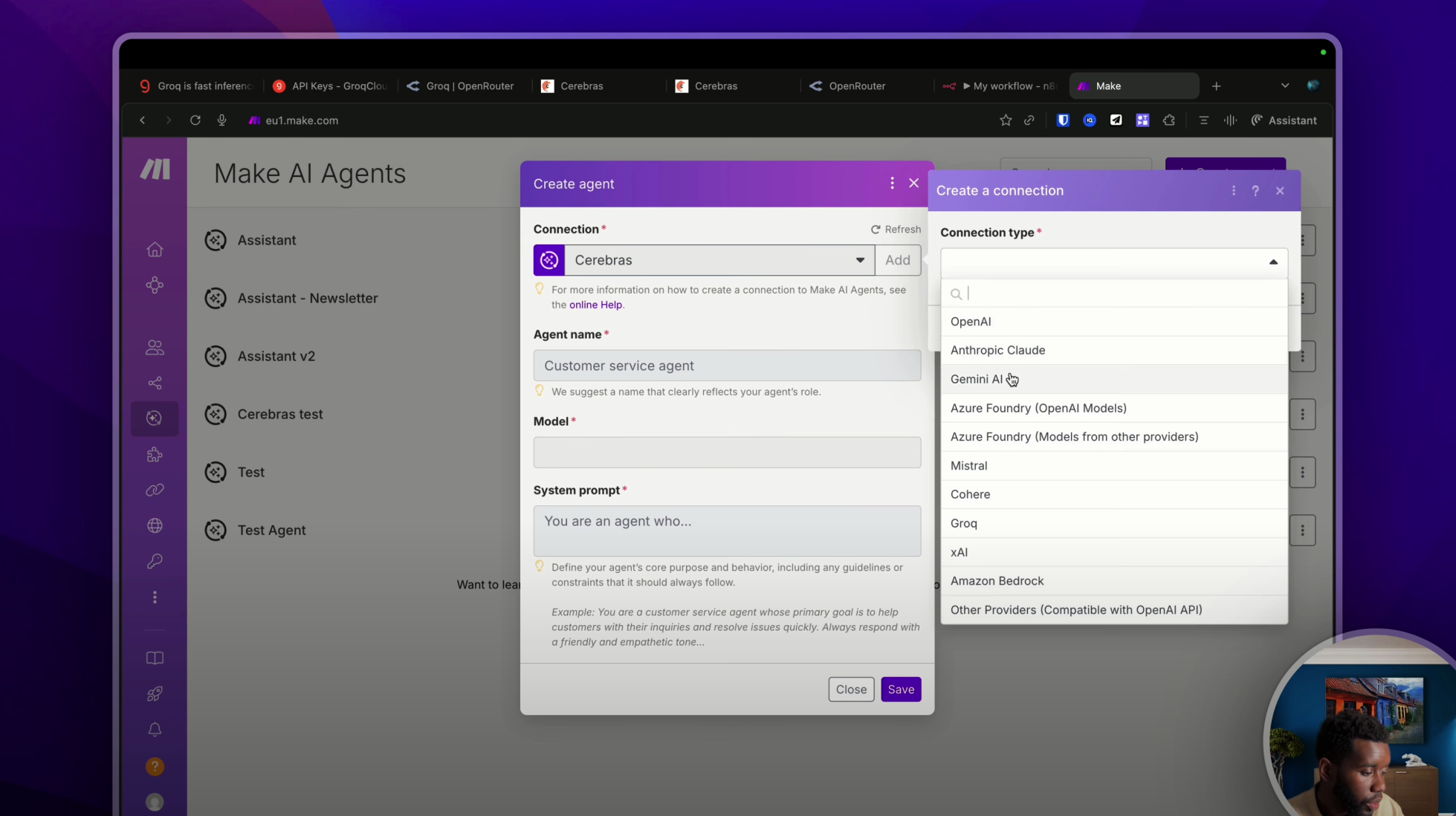This screenshot has width=1456, height=816.
Task: Click the Make logo in sidebar
Action: click(155, 169)
